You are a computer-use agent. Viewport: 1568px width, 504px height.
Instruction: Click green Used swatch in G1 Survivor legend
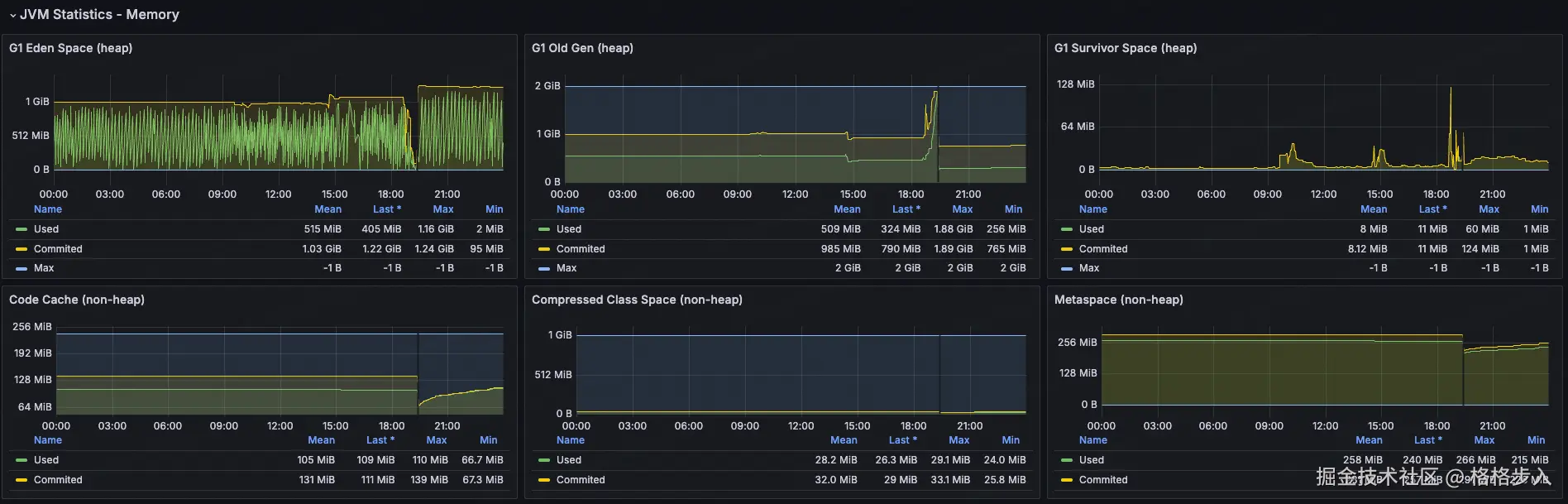point(1067,229)
